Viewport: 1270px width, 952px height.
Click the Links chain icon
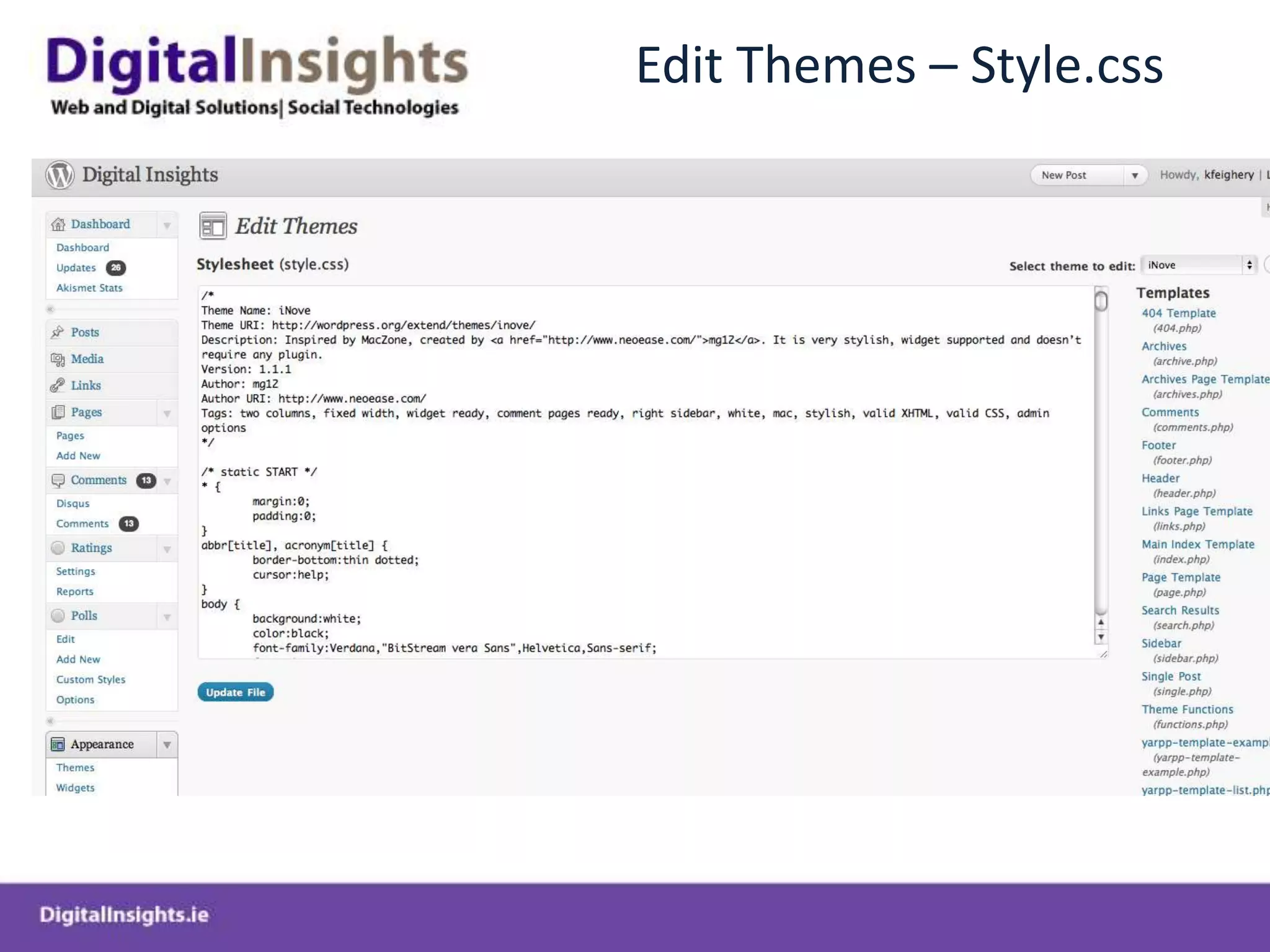click(58, 386)
